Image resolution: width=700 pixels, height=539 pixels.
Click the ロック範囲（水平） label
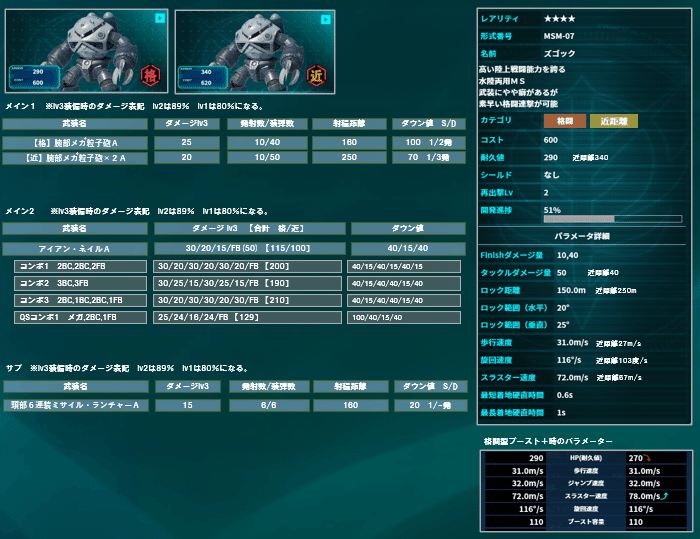(514, 308)
